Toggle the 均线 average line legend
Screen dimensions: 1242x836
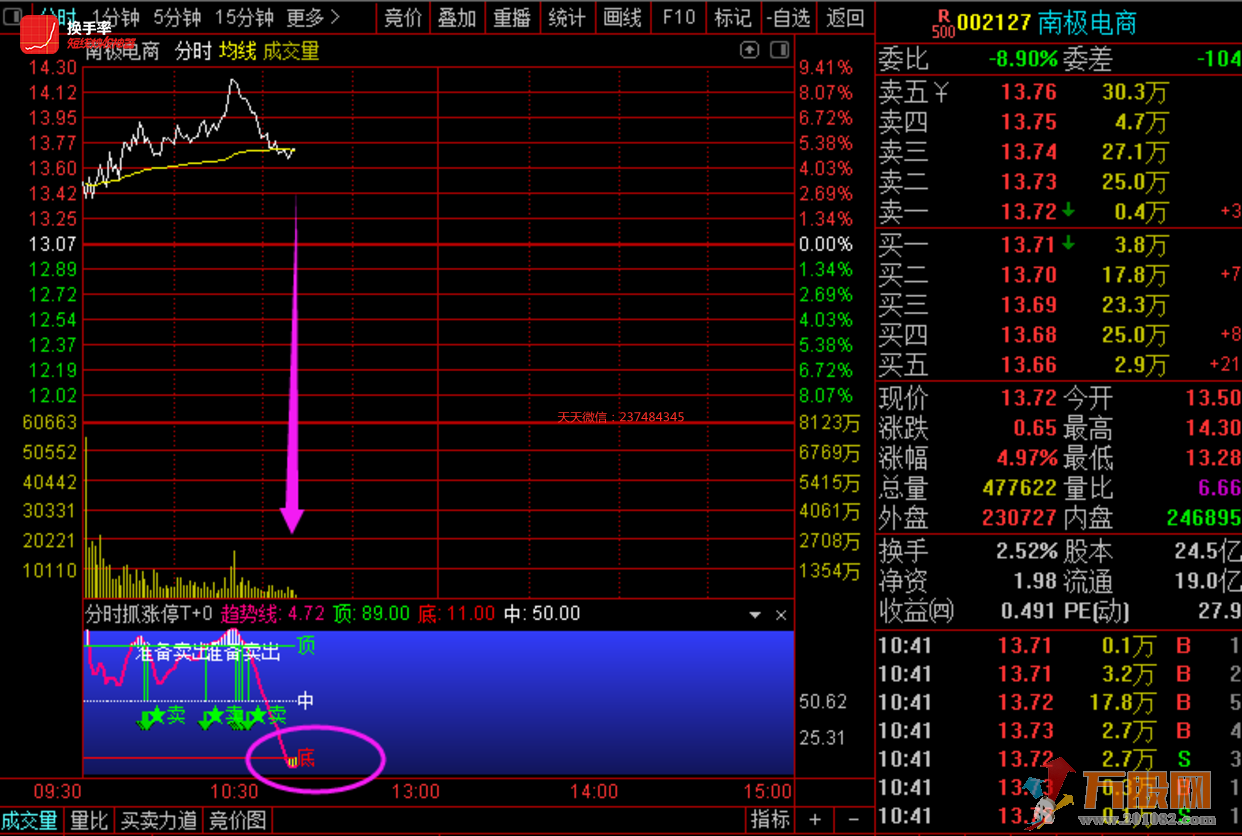pos(238,51)
